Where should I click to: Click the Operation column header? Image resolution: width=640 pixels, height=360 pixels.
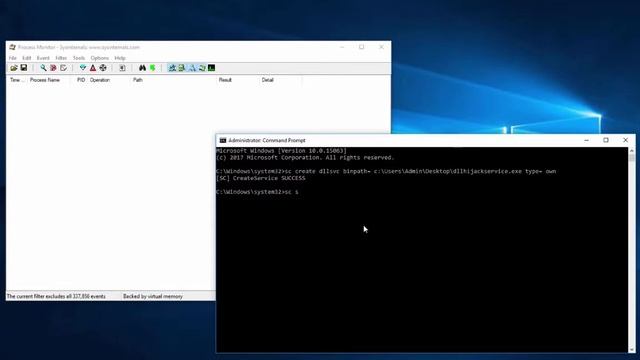(109, 80)
